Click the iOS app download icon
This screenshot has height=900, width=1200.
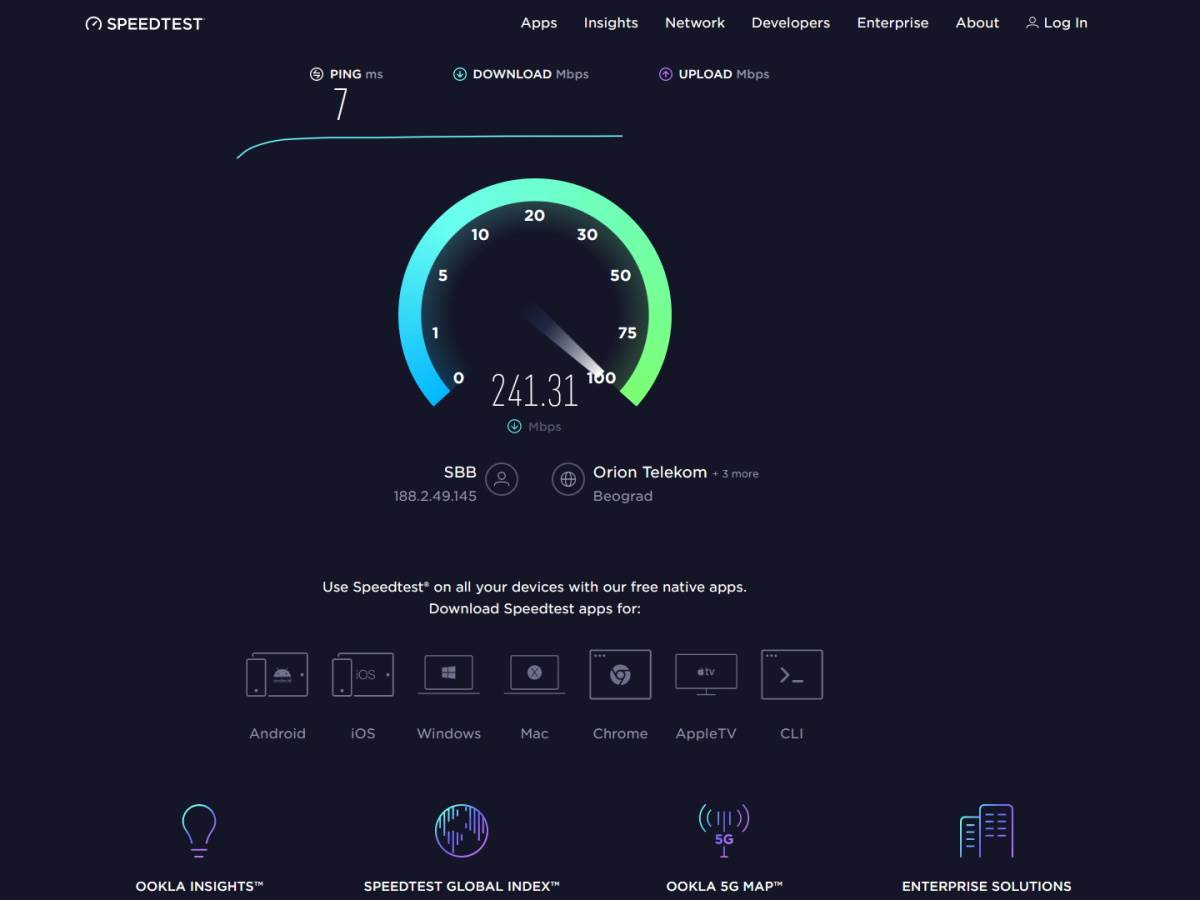[x=362, y=674]
